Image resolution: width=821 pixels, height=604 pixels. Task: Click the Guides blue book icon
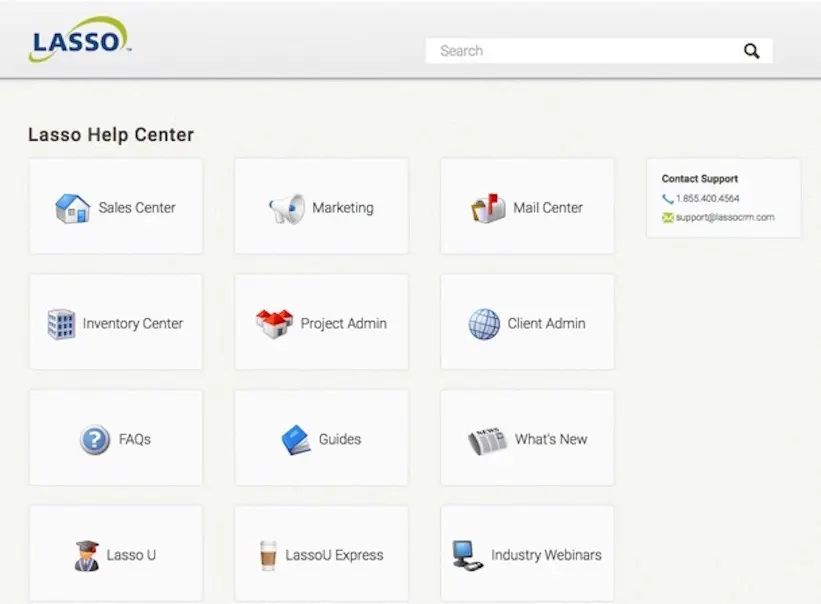tap(294, 438)
